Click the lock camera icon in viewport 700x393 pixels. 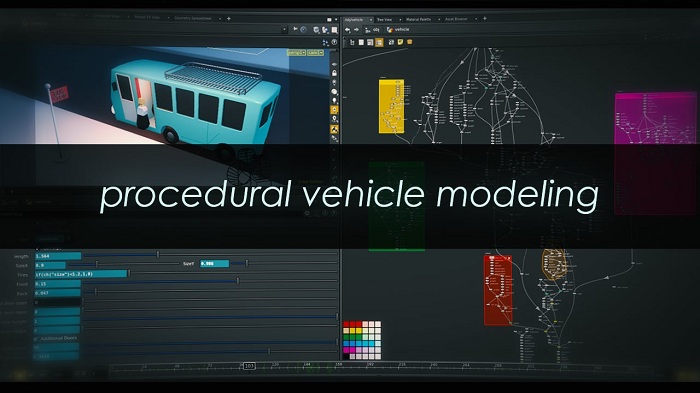(x=334, y=73)
